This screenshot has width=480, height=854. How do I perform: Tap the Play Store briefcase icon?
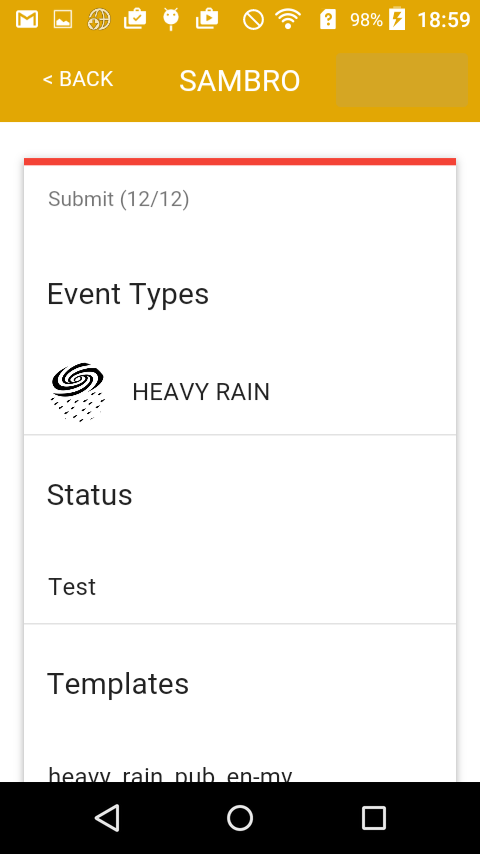pyautogui.click(x=207, y=20)
